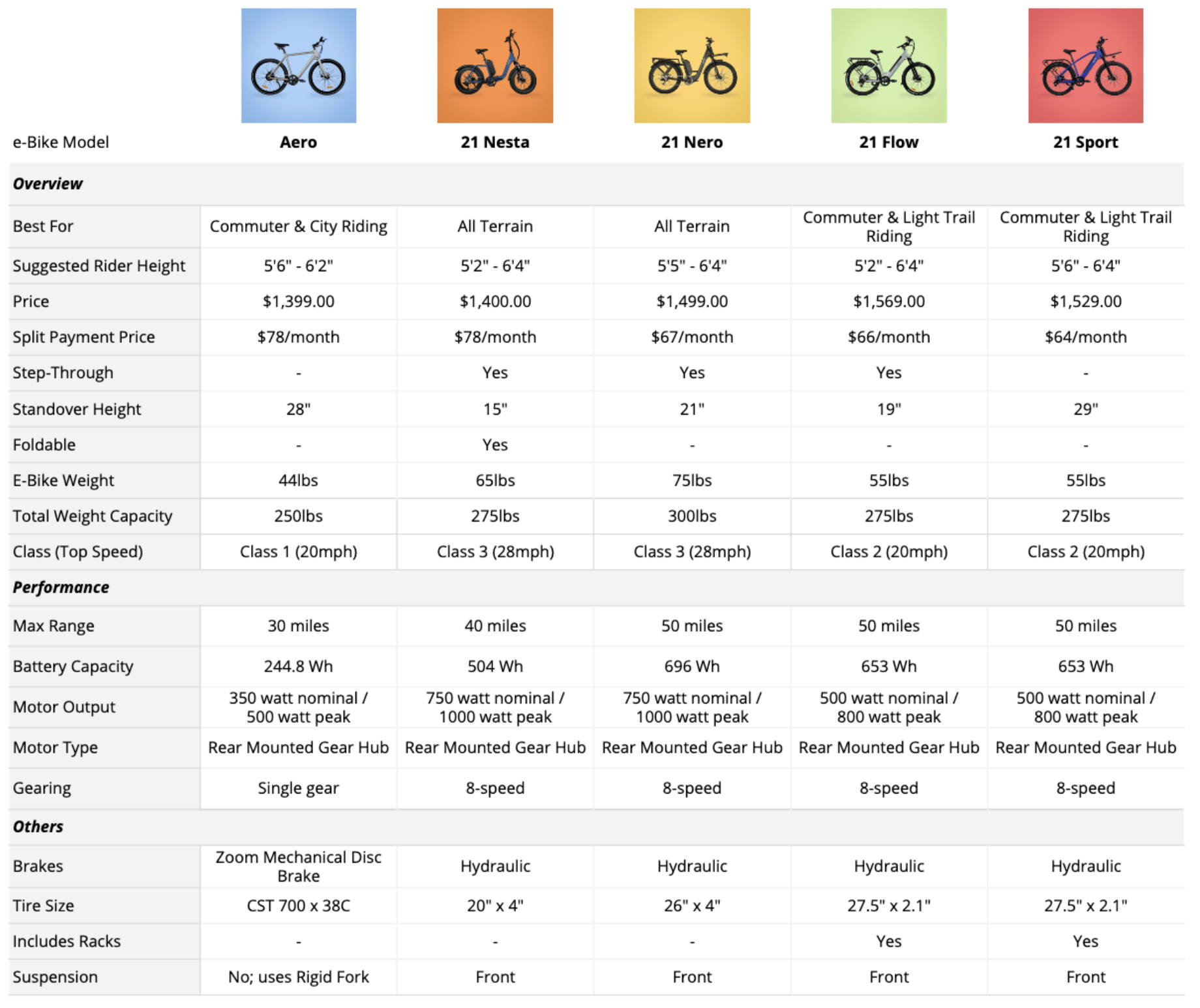Click the 21 Flow green bike image
The width and height of the screenshot is (1200, 1008).
[889, 65]
